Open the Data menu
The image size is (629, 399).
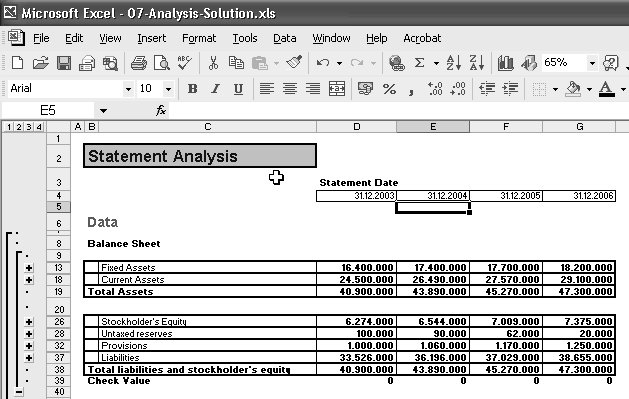point(284,38)
